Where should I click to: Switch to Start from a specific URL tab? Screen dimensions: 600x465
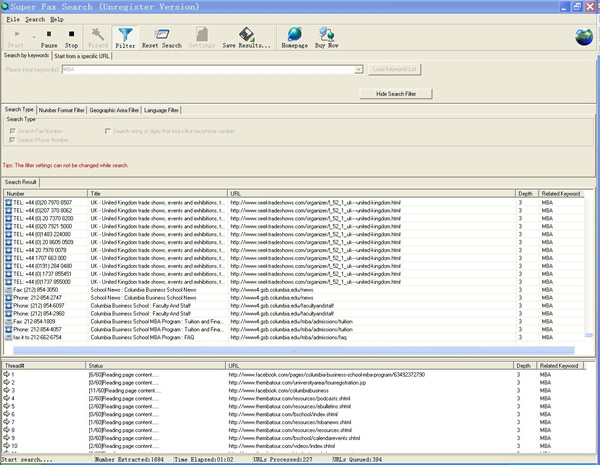pyautogui.click(x=82, y=56)
